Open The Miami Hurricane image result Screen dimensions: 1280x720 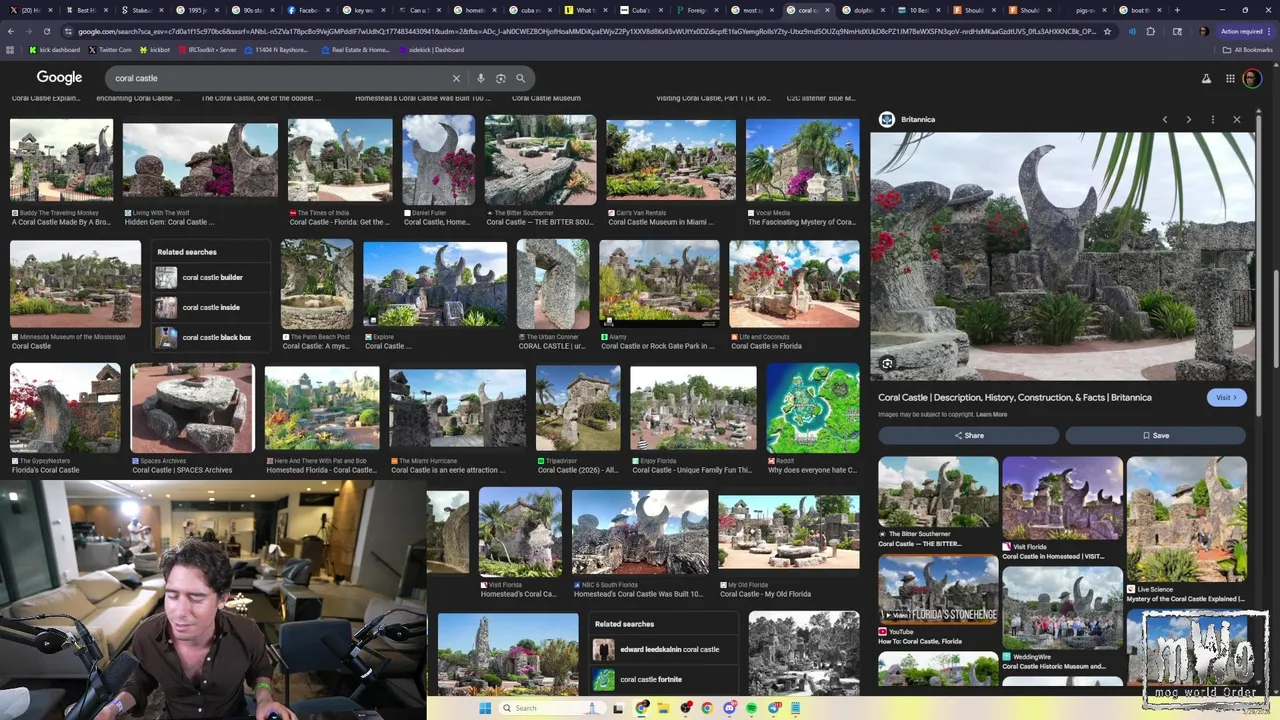click(x=457, y=411)
